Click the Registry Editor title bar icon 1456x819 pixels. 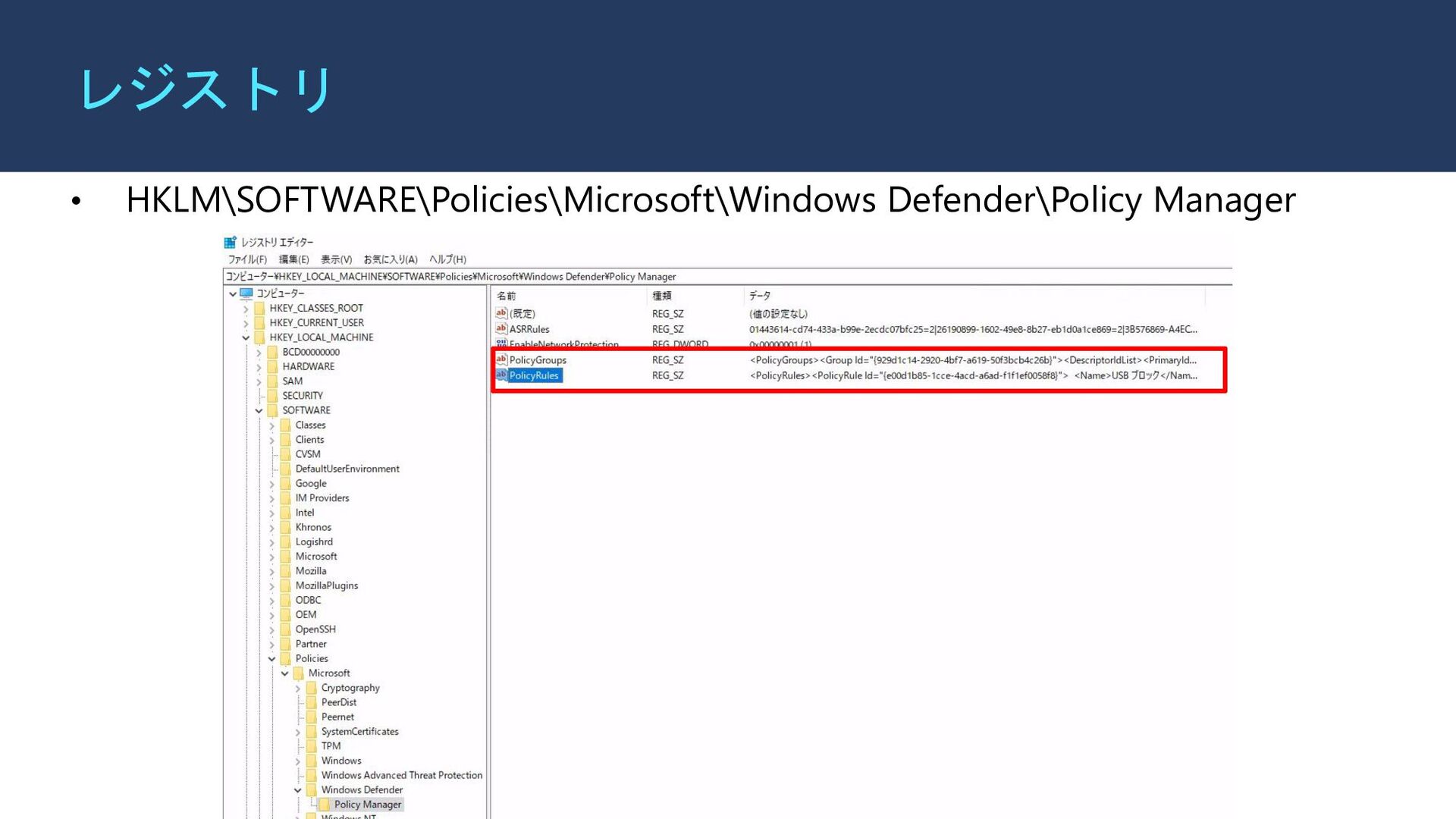pyautogui.click(x=230, y=243)
